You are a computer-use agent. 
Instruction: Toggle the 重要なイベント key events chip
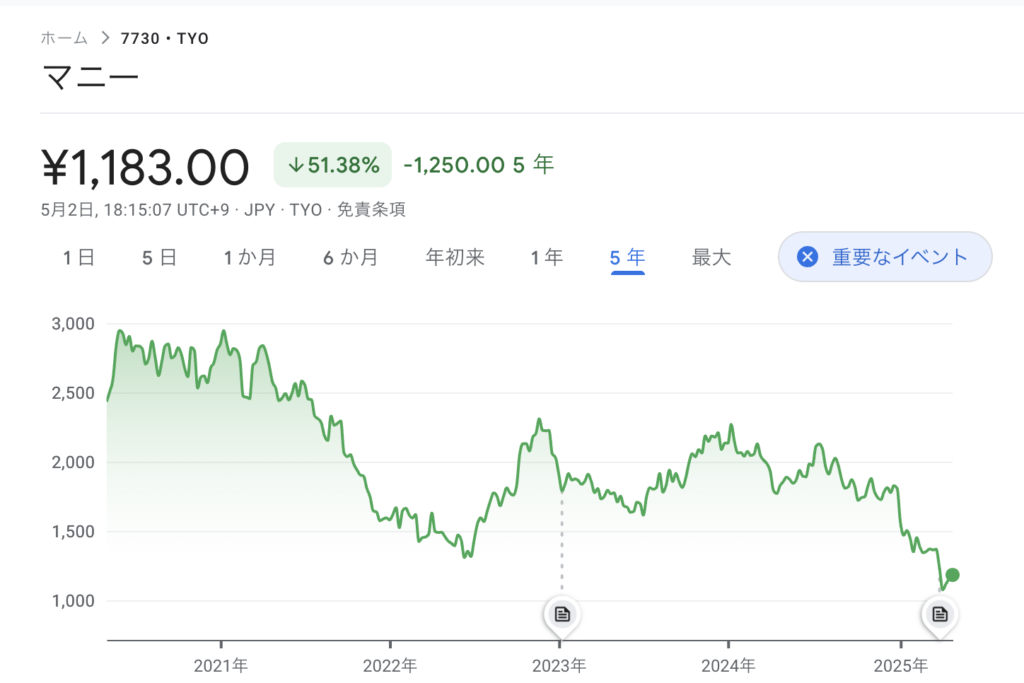[x=885, y=257]
